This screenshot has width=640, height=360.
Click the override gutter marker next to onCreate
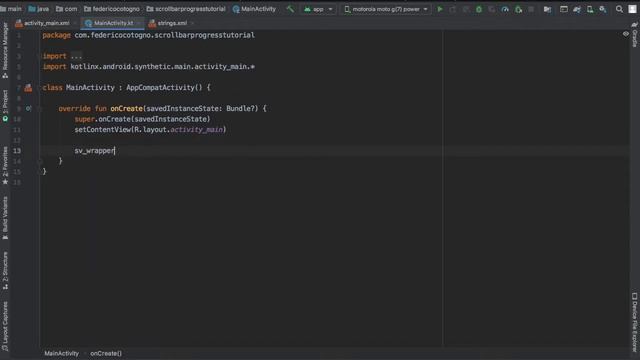tap(28, 109)
